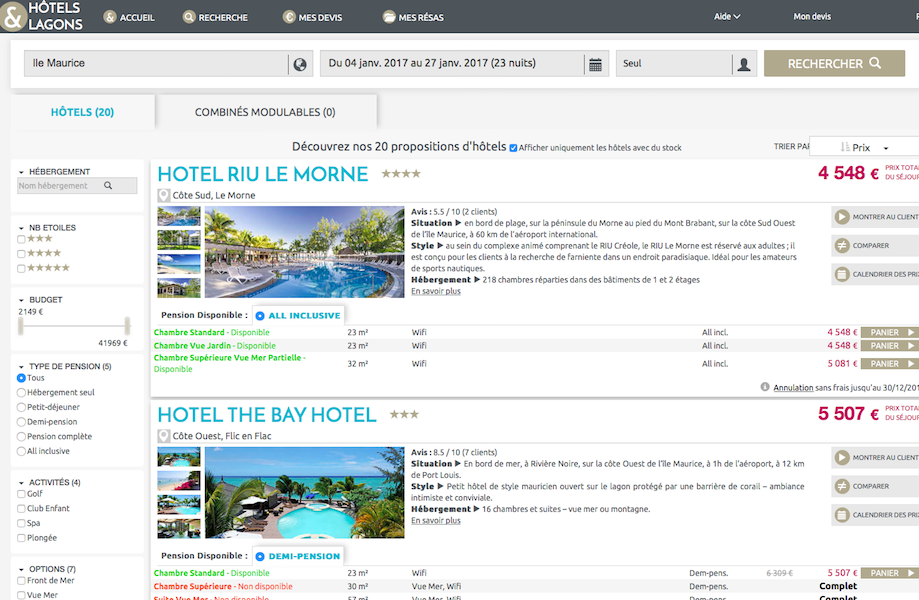Open Mon devis in the top bar
The image size is (919, 600).
812,16
